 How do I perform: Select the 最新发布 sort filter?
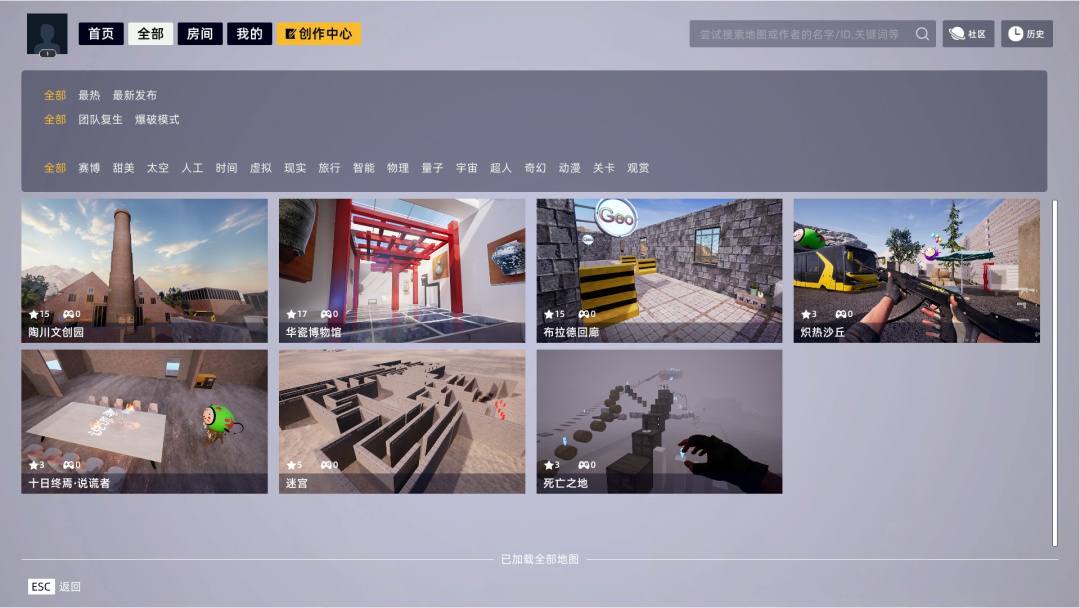[134, 95]
